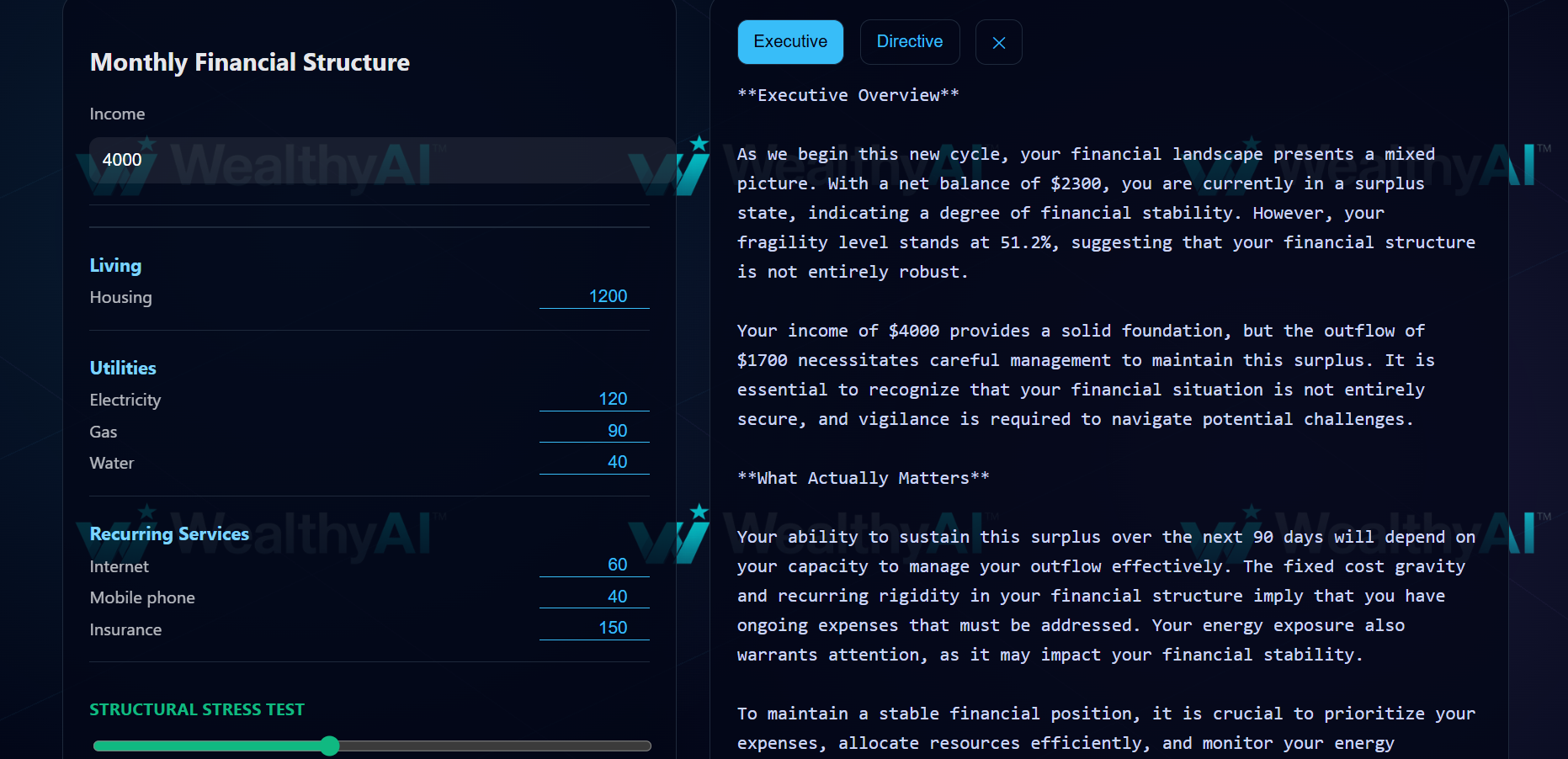Image resolution: width=1568 pixels, height=759 pixels.
Task: Click the **Executive Overview** heading text
Action: pos(848,95)
